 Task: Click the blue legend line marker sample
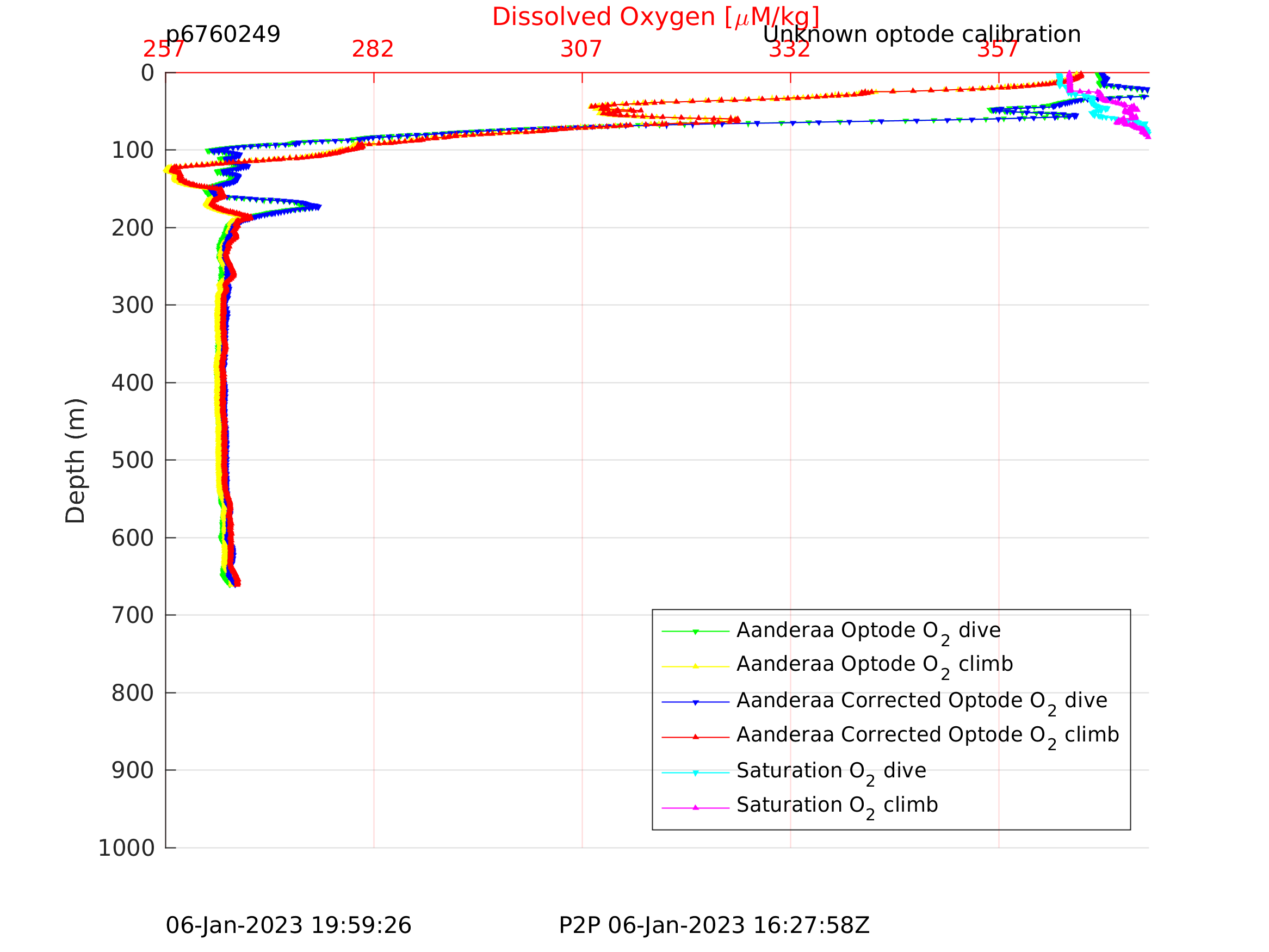pos(695,702)
